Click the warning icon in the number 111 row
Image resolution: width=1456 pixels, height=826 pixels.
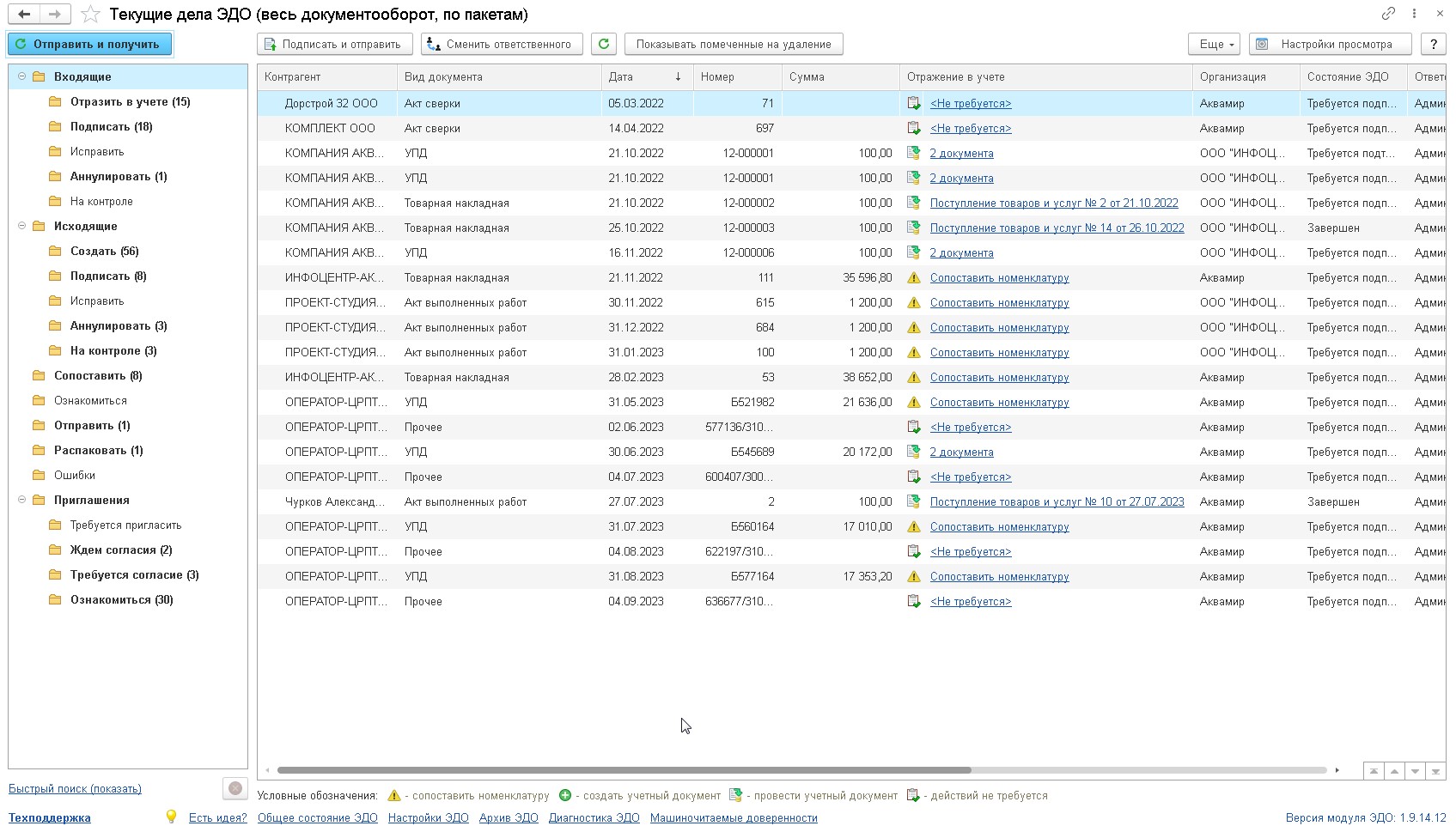[x=914, y=277]
